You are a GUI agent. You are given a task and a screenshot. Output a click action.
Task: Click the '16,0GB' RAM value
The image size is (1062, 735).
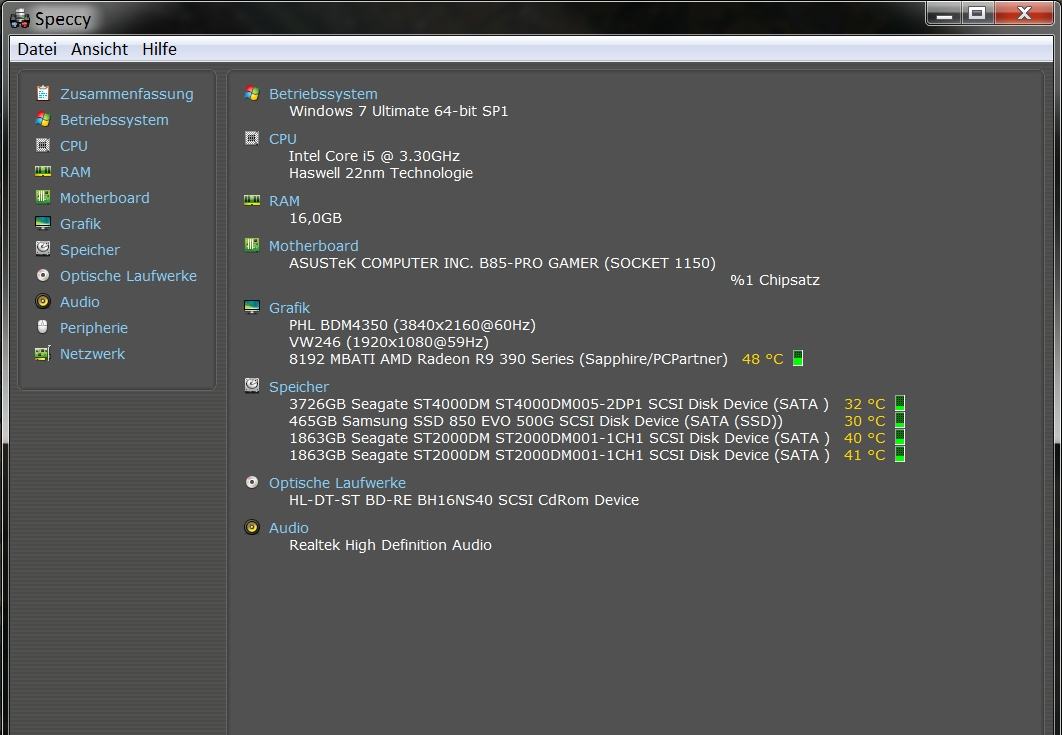tap(316, 218)
